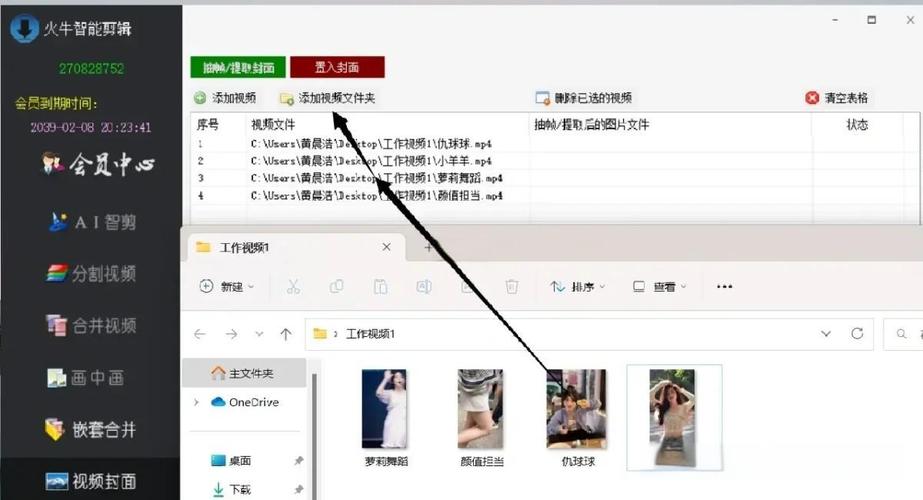Click the Copy icon in Explorer toolbar

tap(337, 287)
